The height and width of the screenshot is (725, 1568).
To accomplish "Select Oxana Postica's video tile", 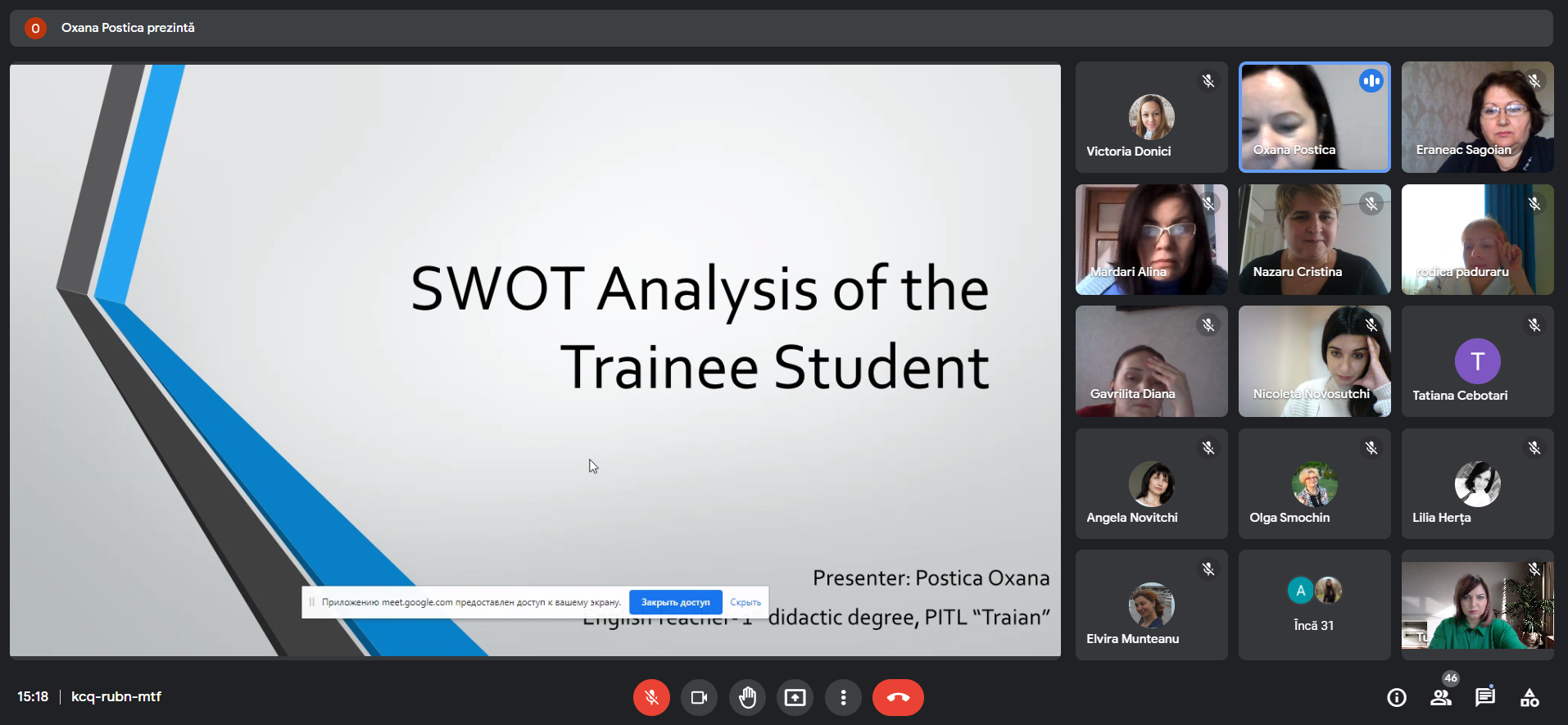I will [x=1314, y=117].
